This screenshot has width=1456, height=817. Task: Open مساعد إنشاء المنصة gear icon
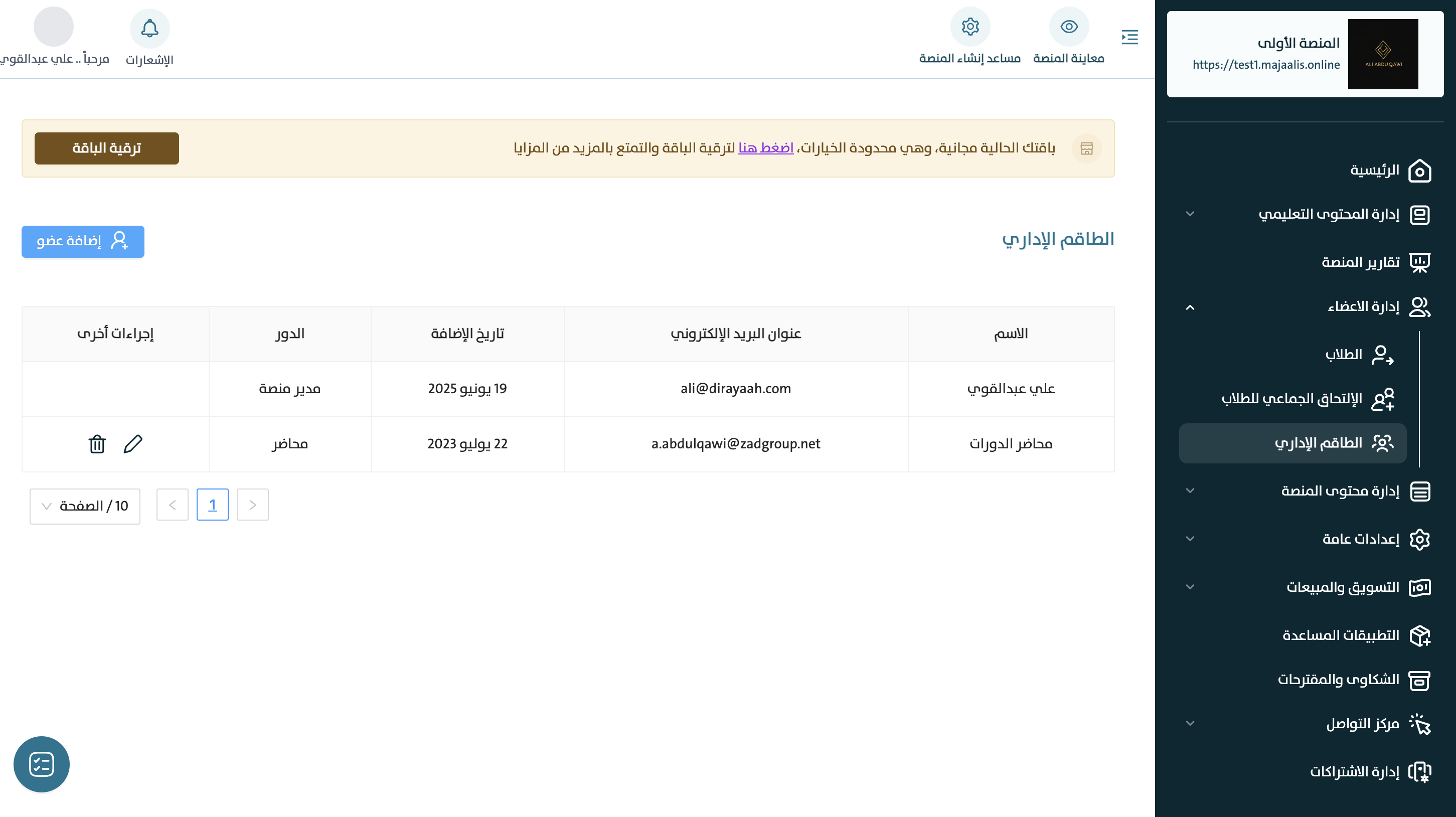[970, 27]
